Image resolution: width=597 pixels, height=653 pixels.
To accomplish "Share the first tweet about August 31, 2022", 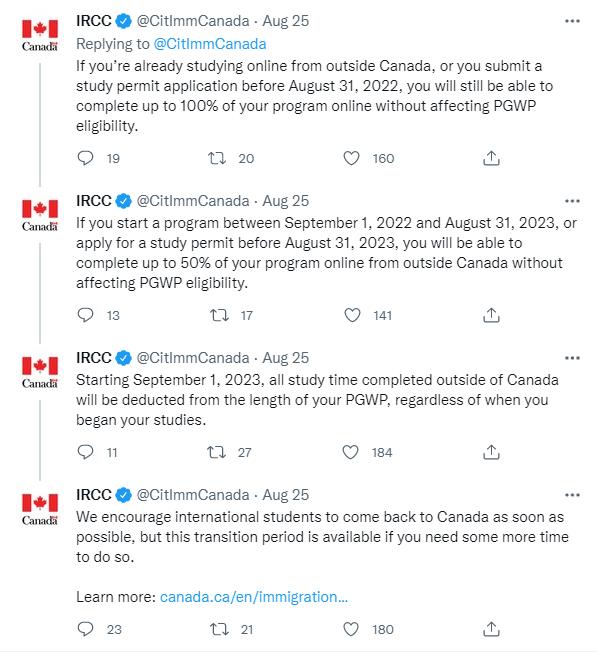I will click(x=491, y=158).
